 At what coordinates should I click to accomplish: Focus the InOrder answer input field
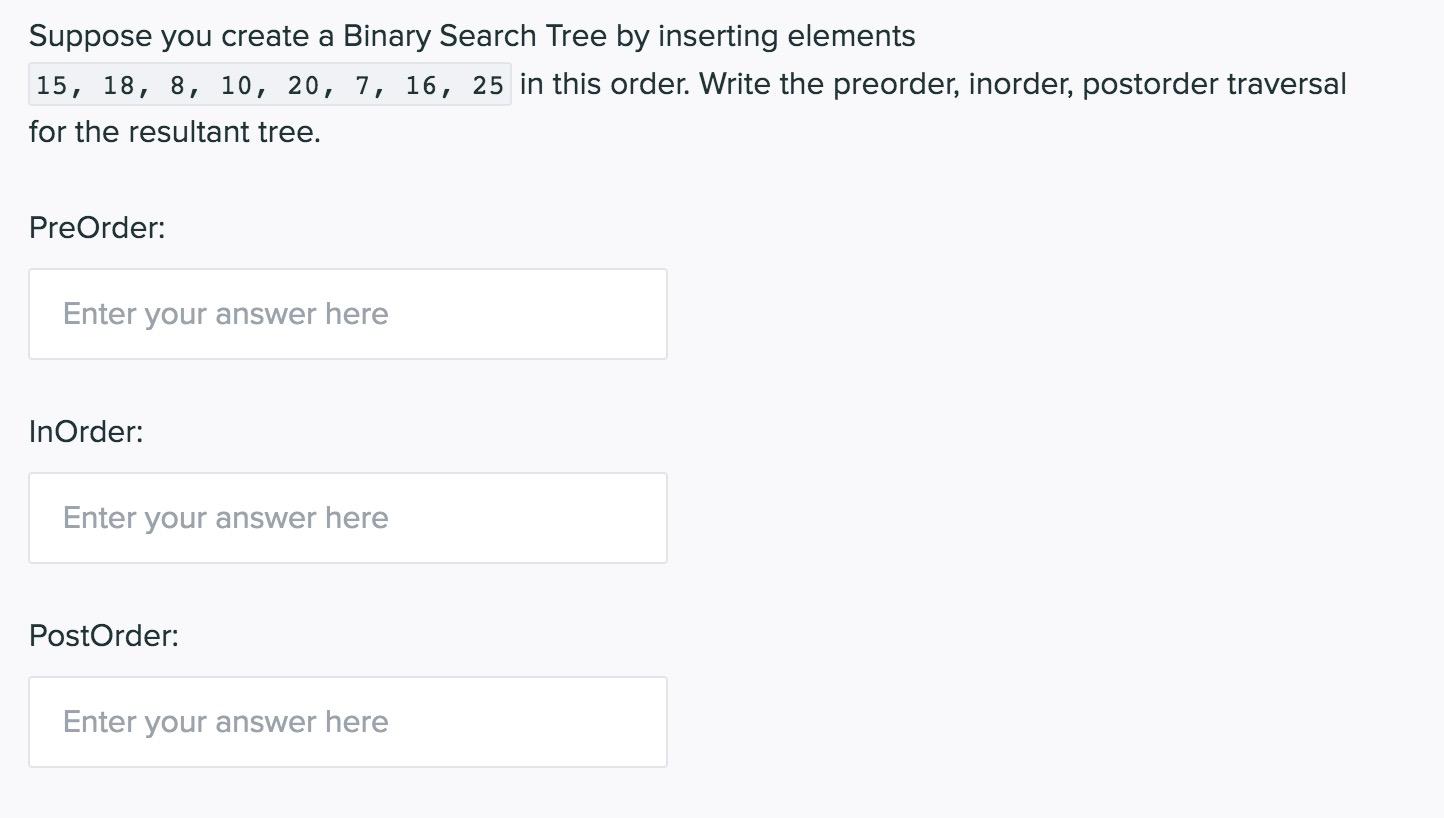tap(348, 518)
